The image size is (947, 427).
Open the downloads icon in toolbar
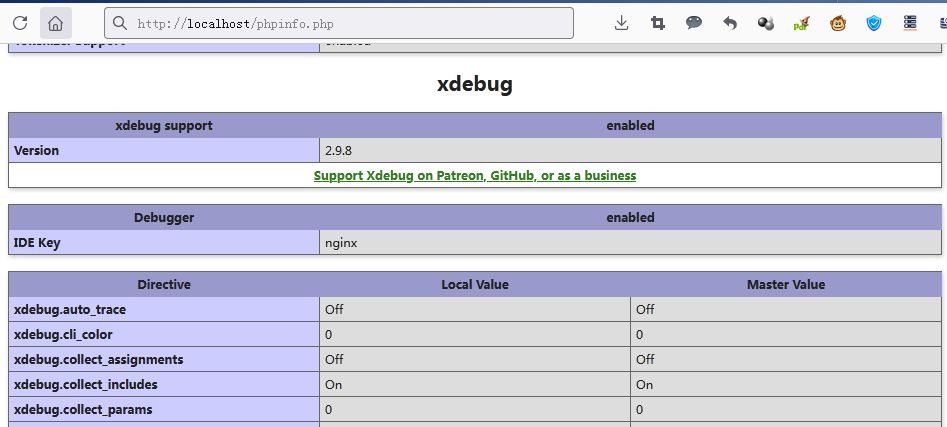[x=621, y=24]
